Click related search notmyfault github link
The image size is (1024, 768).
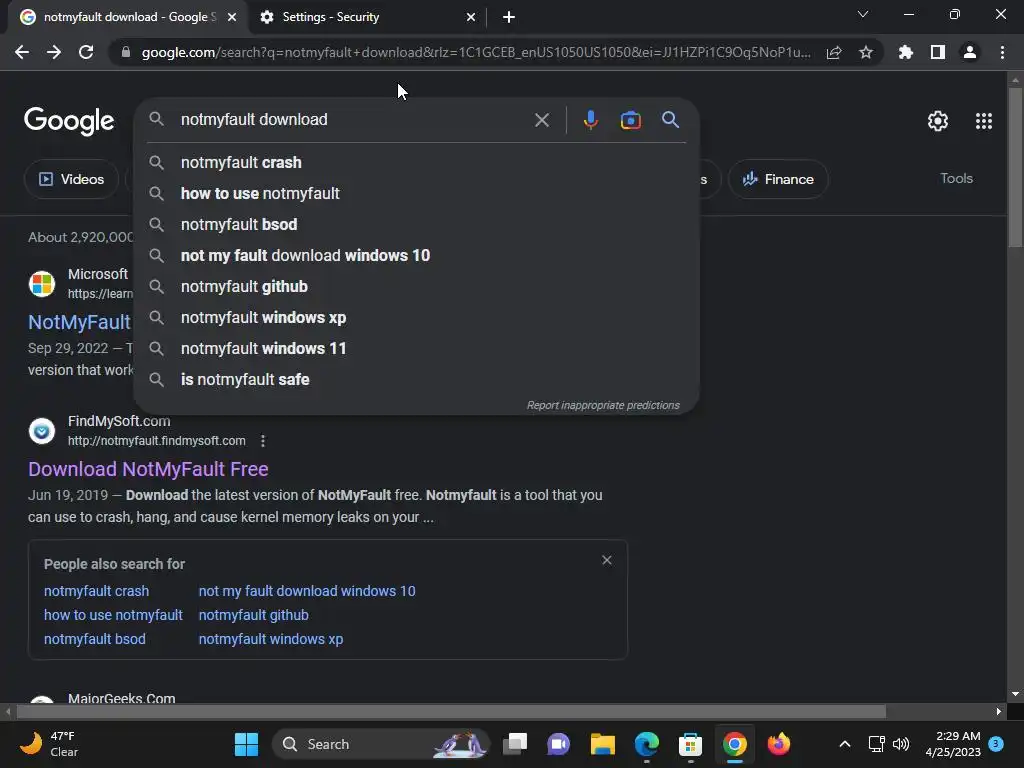(253, 615)
